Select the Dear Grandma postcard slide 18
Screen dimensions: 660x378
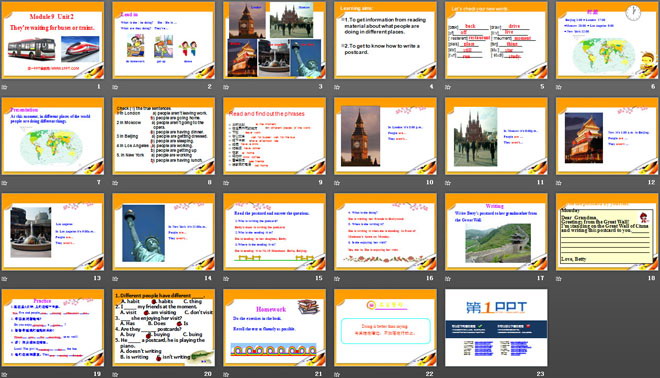click(x=607, y=232)
